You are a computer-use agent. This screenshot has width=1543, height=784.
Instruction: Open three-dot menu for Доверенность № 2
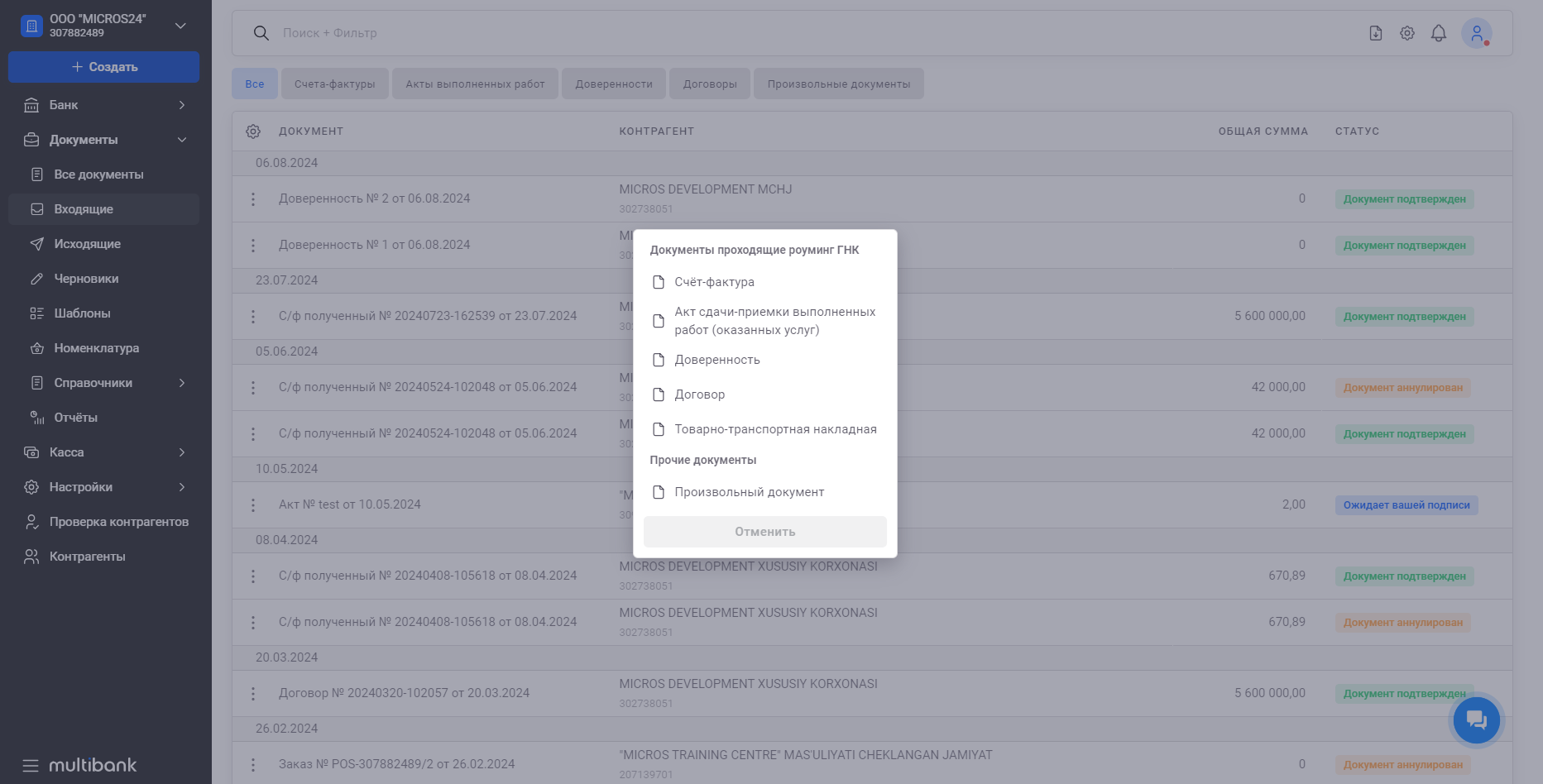click(x=253, y=199)
